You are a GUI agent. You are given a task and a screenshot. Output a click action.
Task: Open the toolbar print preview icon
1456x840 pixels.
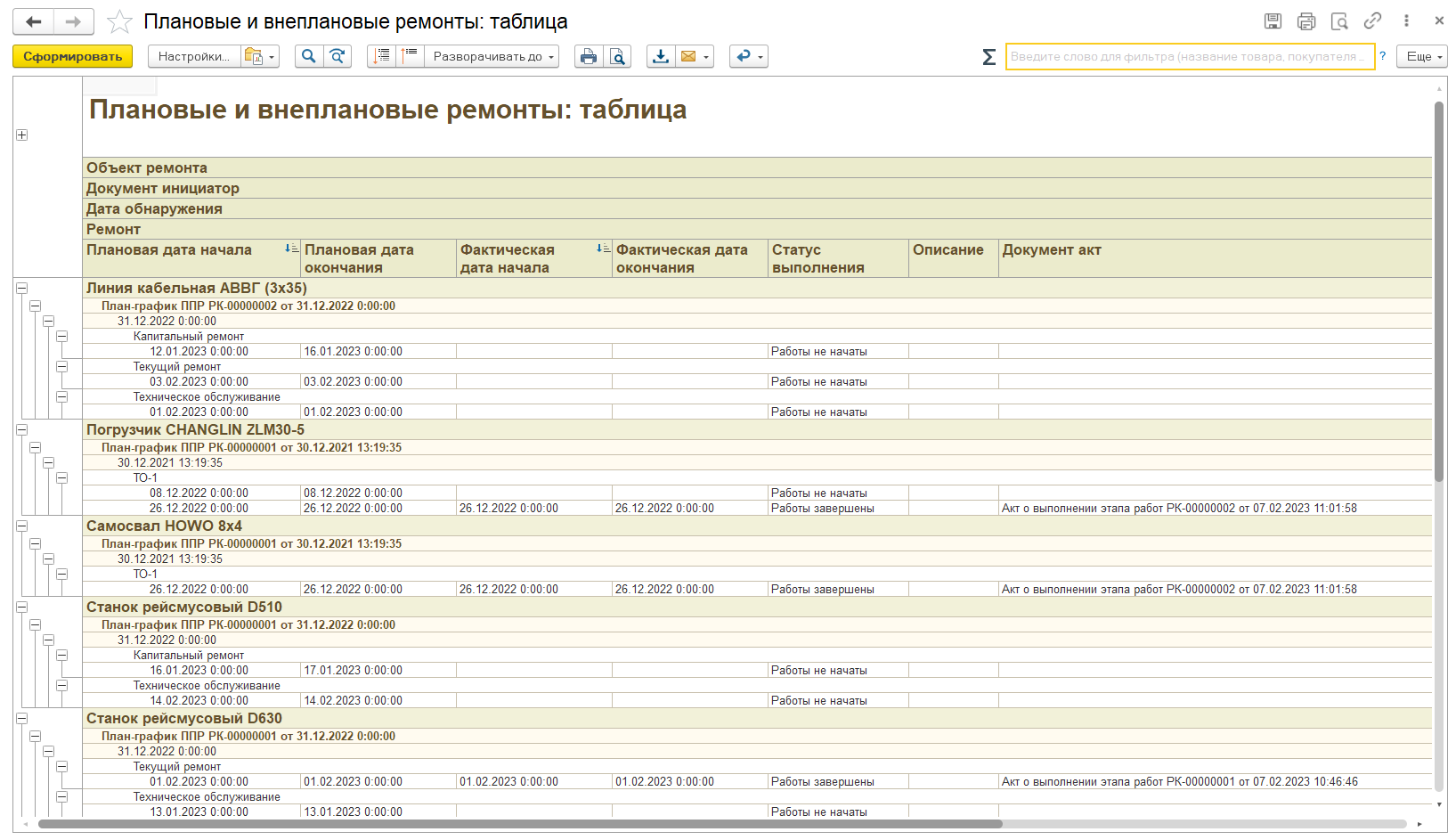click(617, 56)
